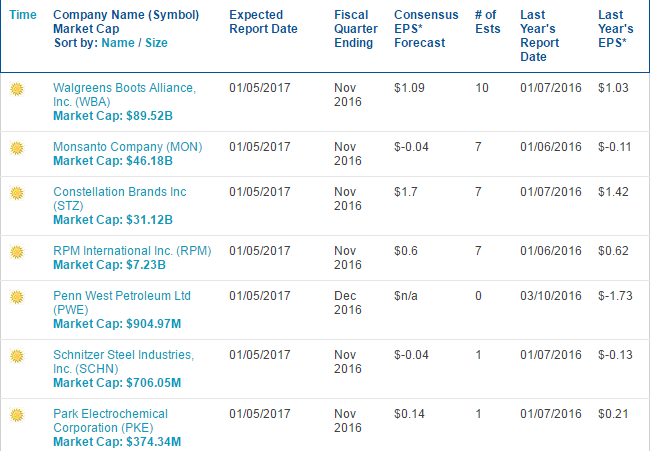Click the pre-market sun icon for Monsanto Company

[17, 148]
